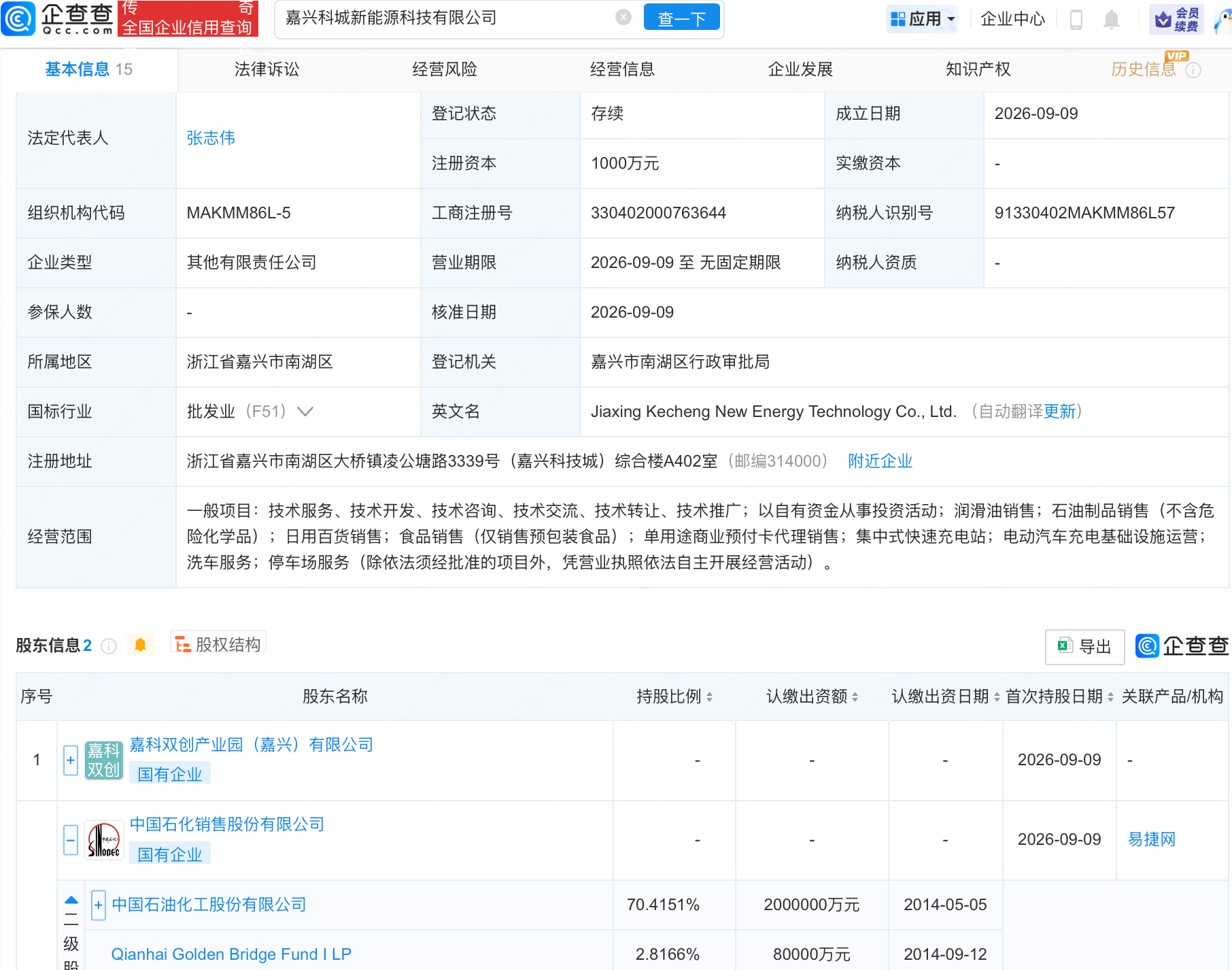Expand the 批发业 (F51) industry chevron

(305, 412)
